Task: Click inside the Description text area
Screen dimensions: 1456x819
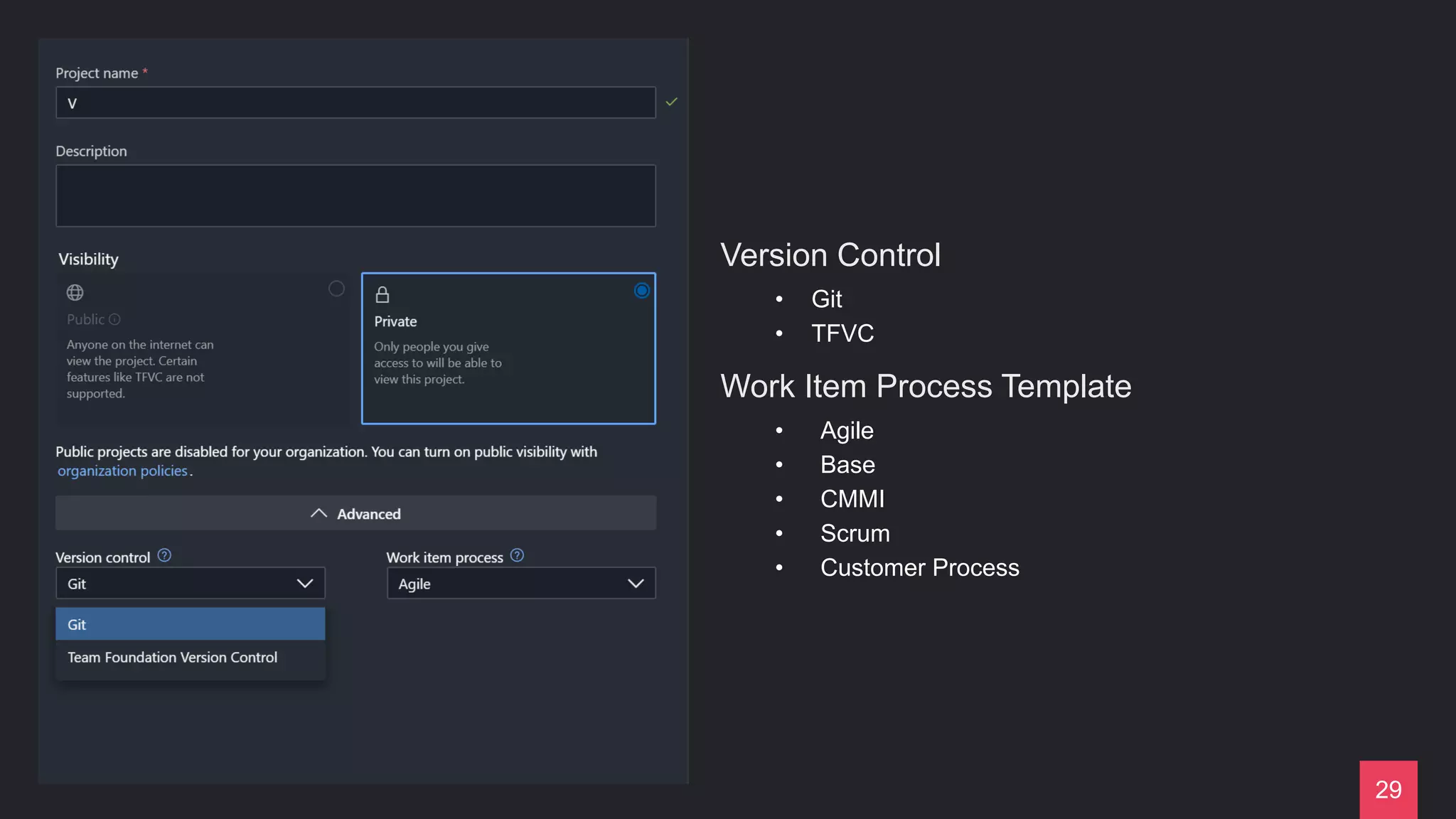Action: click(x=355, y=196)
